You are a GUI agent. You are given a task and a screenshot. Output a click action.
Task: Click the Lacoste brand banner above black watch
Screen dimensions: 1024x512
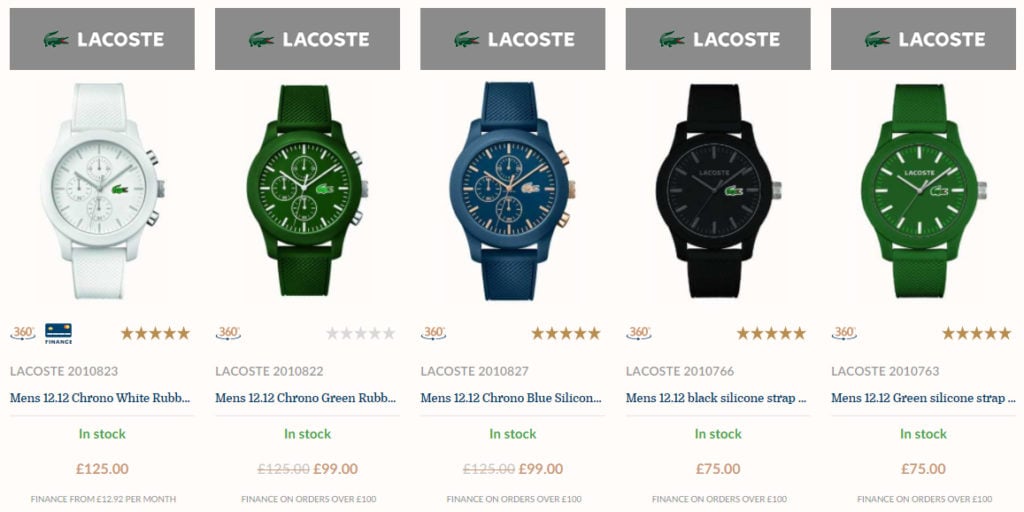click(x=718, y=39)
